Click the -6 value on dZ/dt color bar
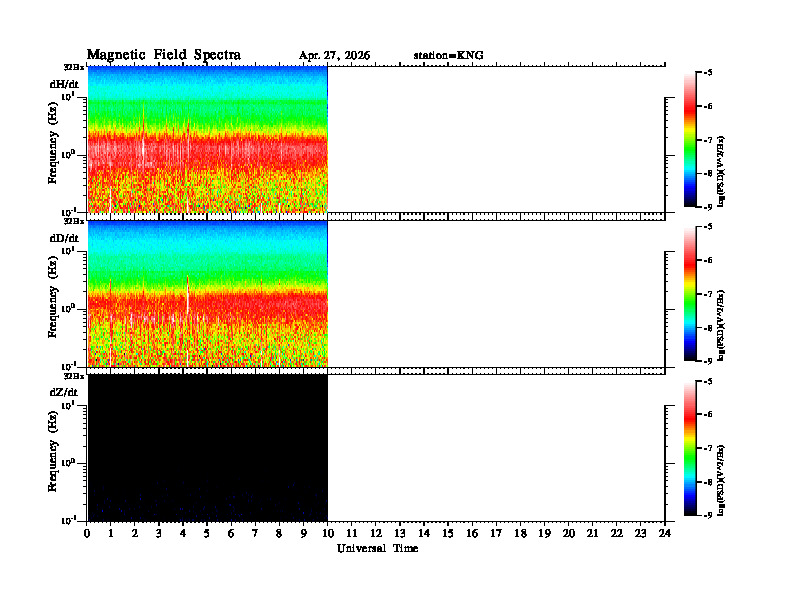Screen dimensions: 792x612 click(708, 415)
